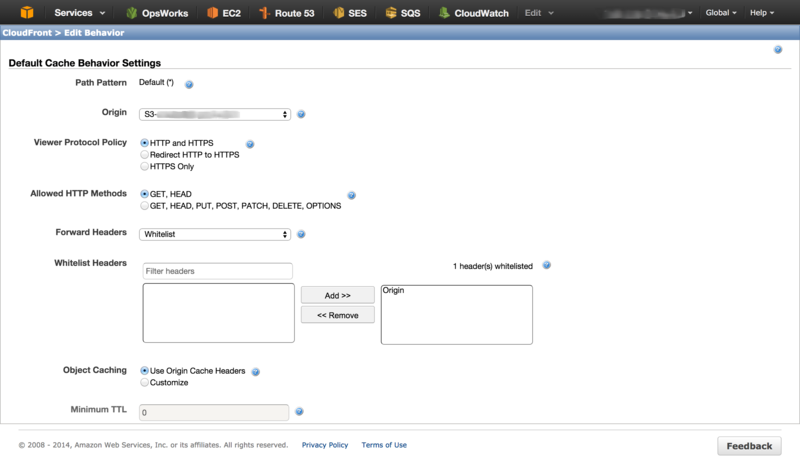800x461 pixels.
Task: Select Use Origin Cache Headers option
Action: click(144, 371)
